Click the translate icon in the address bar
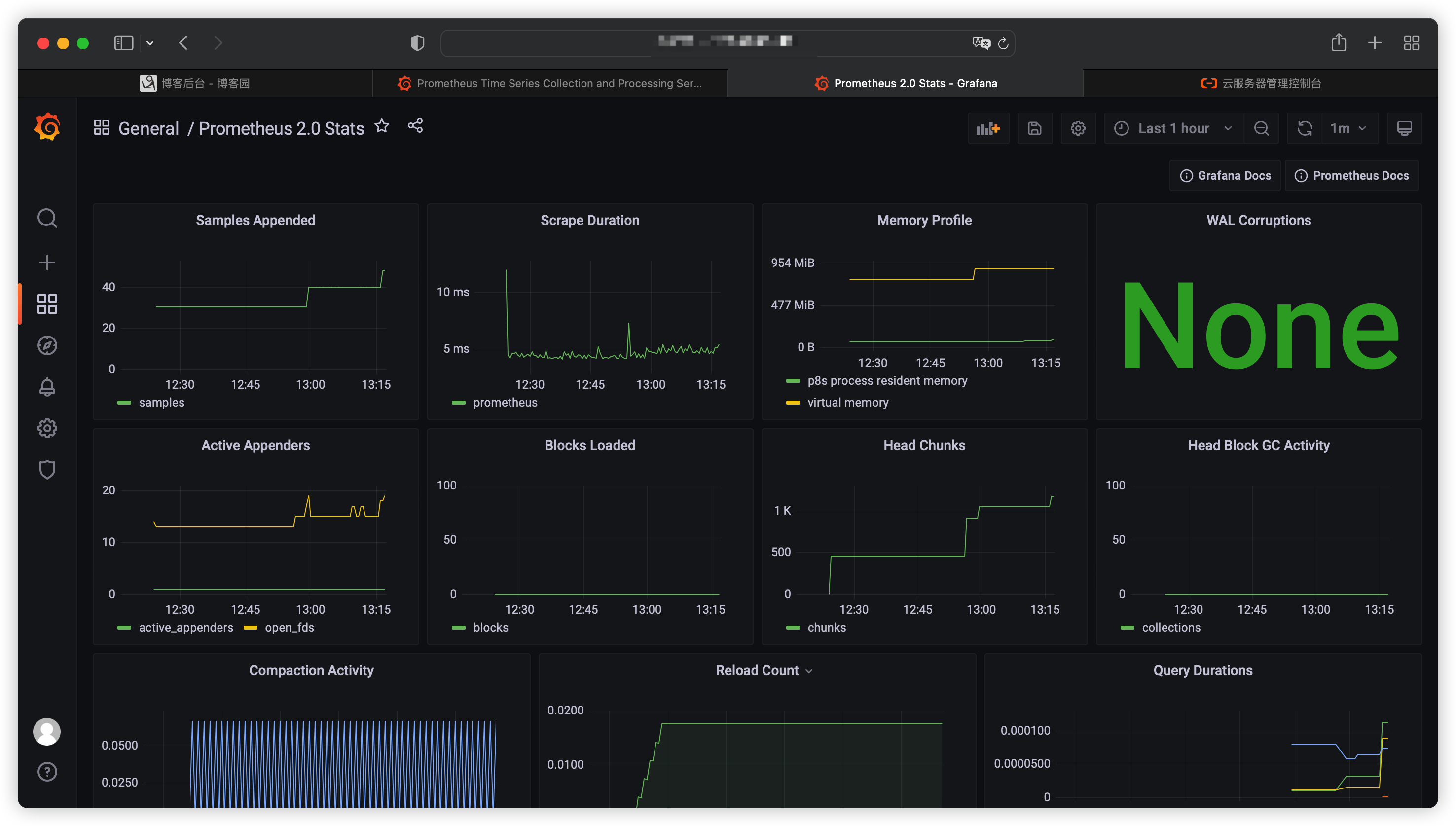1456x826 pixels. click(x=981, y=43)
